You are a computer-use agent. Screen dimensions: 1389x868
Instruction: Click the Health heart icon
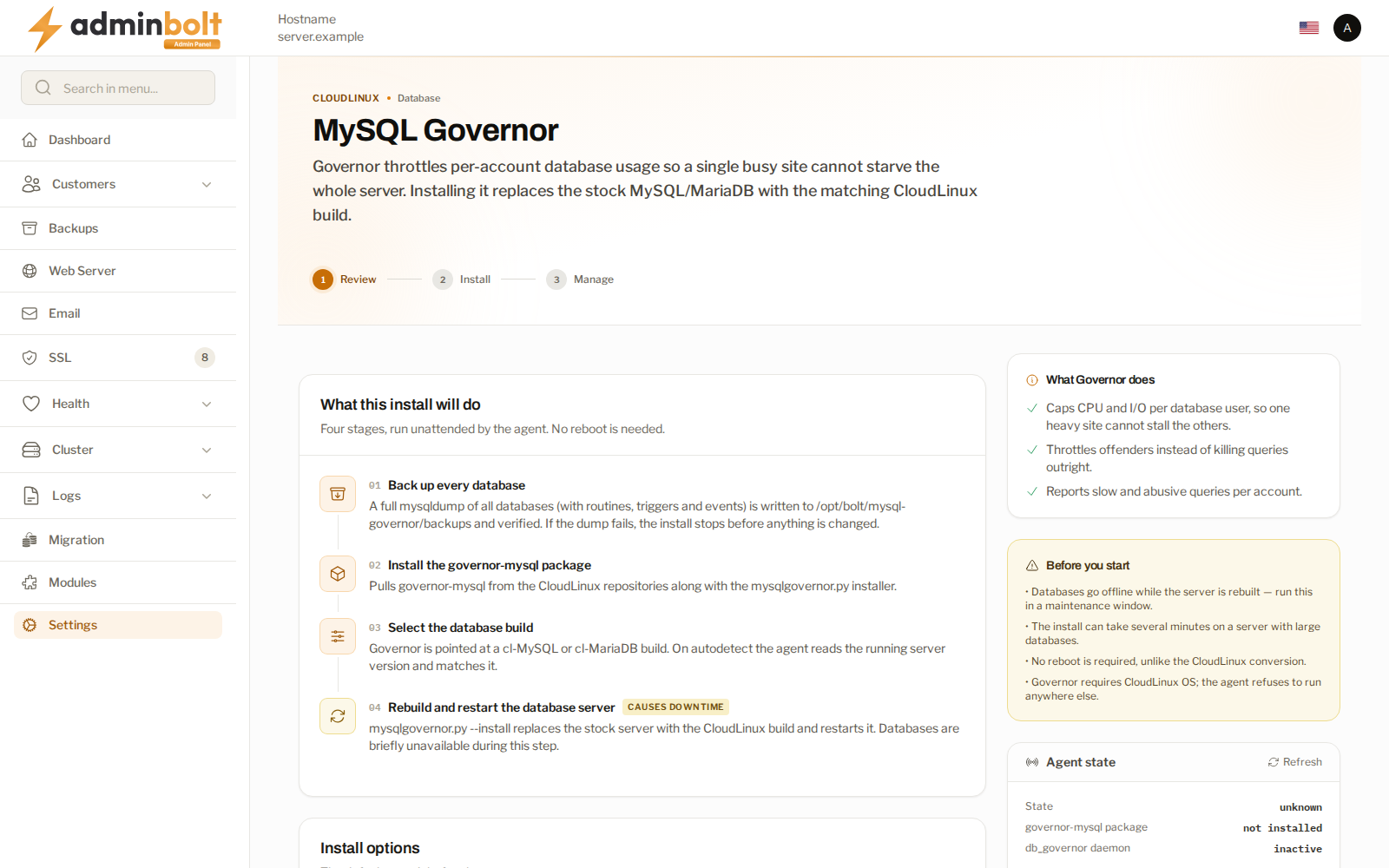(31, 404)
